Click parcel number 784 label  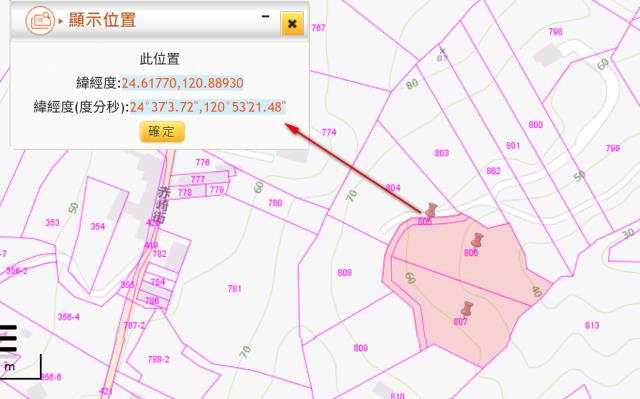point(158,282)
